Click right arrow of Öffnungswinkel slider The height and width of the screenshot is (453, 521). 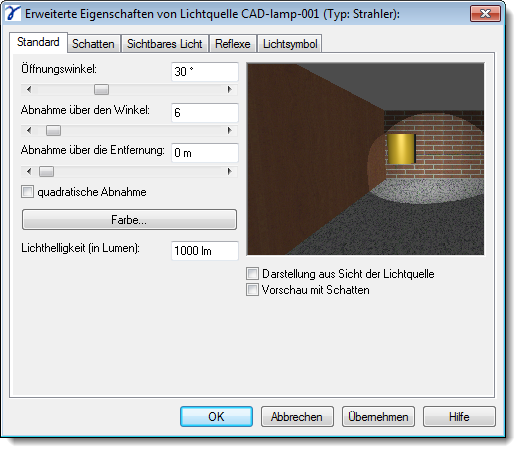coord(229,89)
